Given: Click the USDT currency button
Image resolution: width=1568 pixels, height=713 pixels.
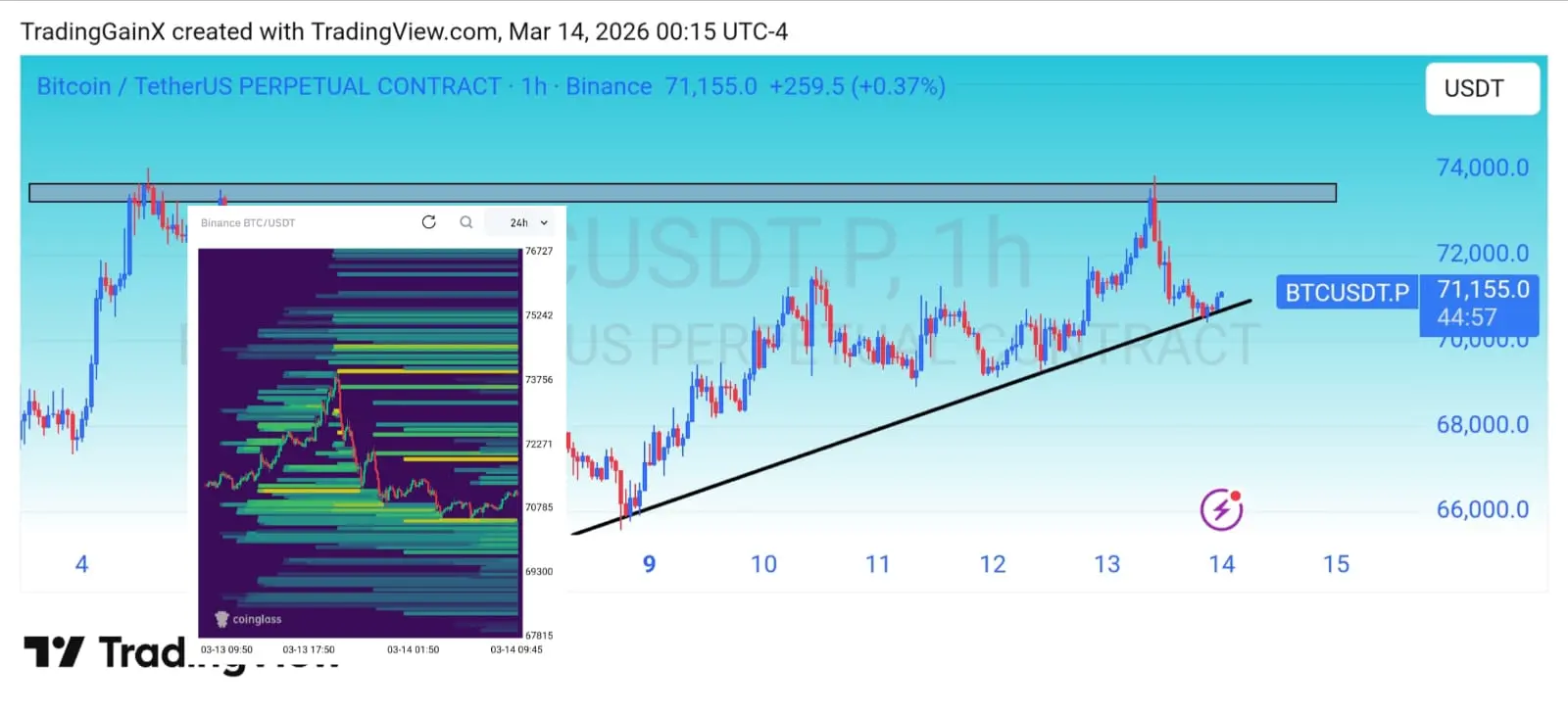Looking at the screenshot, I should tap(1482, 89).
